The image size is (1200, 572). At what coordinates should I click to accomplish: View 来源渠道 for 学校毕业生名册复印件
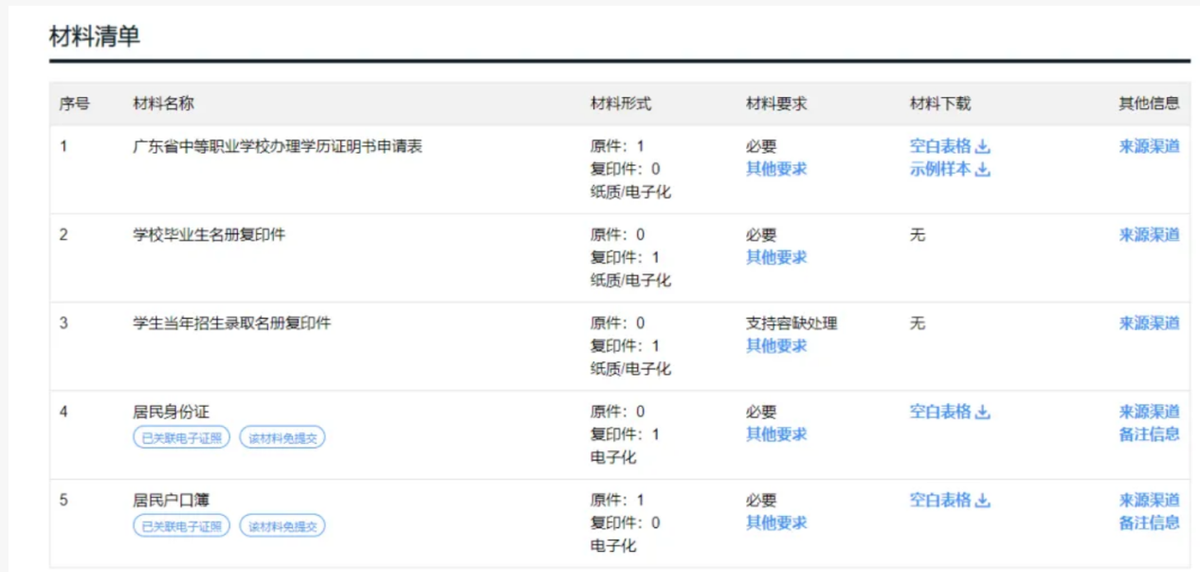point(1149,235)
